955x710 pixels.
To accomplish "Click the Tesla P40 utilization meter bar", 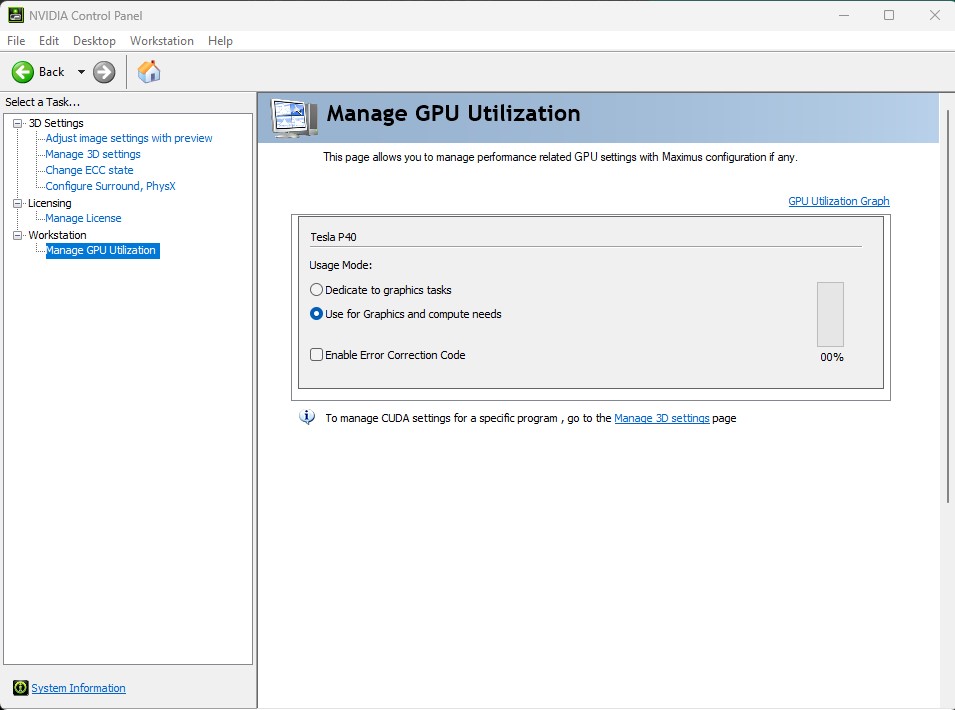I will pyautogui.click(x=830, y=314).
